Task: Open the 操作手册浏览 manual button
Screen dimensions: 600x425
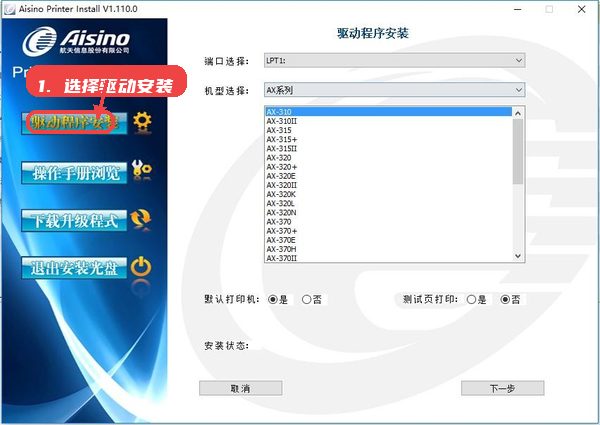Action: click(74, 173)
